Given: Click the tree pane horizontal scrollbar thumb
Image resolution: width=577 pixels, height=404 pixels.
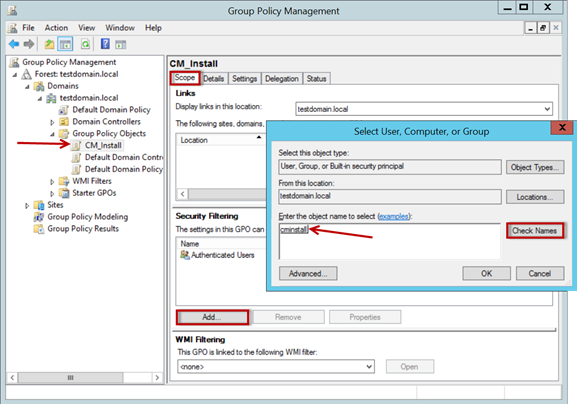Looking at the screenshot, I should pyautogui.click(x=70, y=378).
